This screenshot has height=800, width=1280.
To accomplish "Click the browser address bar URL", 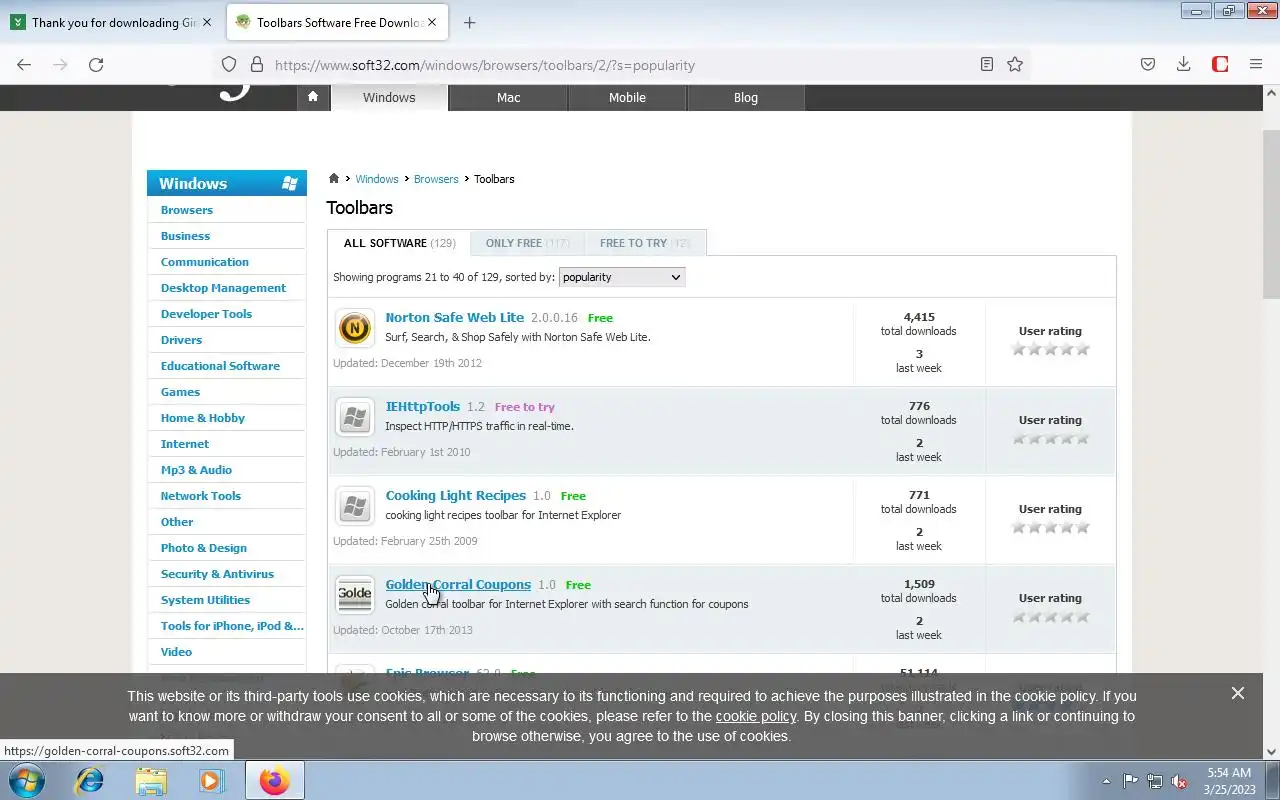I will click(x=485, y=65).
